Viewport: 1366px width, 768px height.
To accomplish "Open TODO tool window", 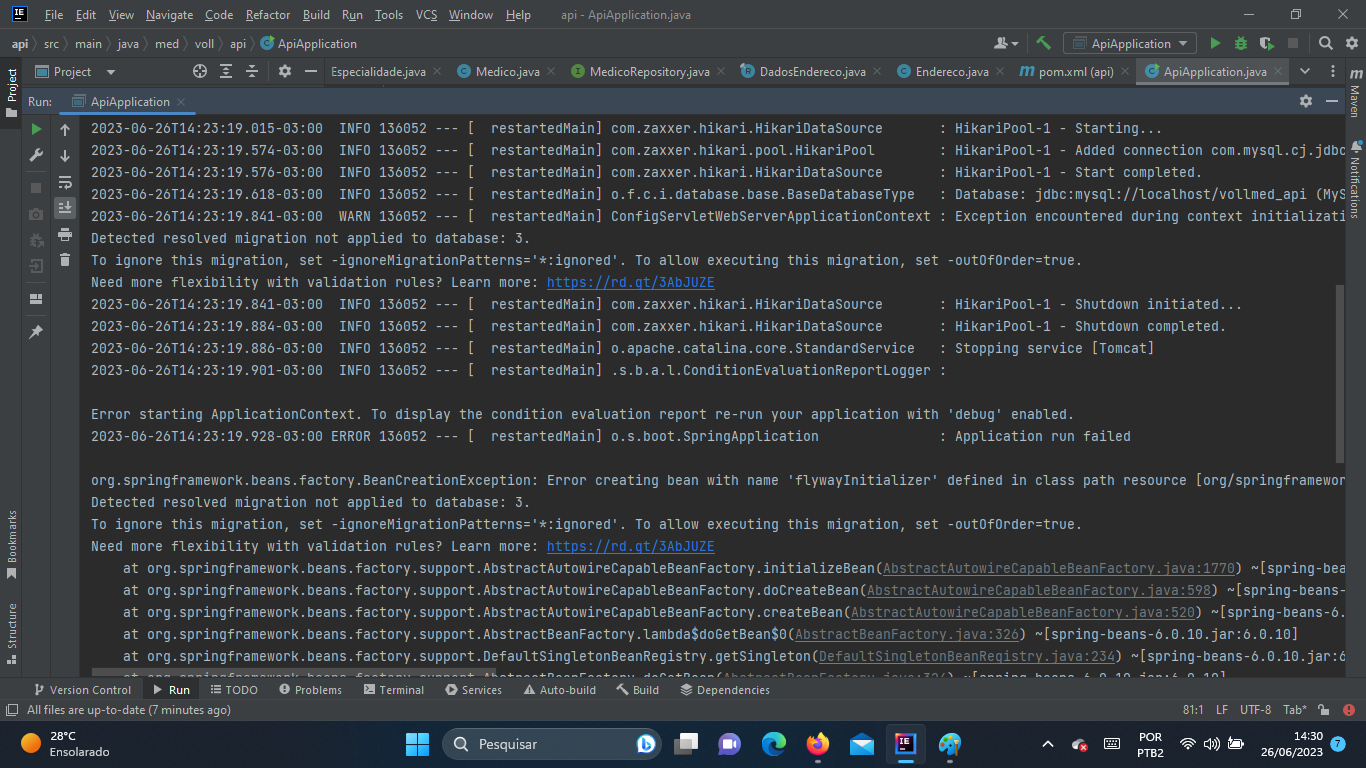I will point(232,690).
